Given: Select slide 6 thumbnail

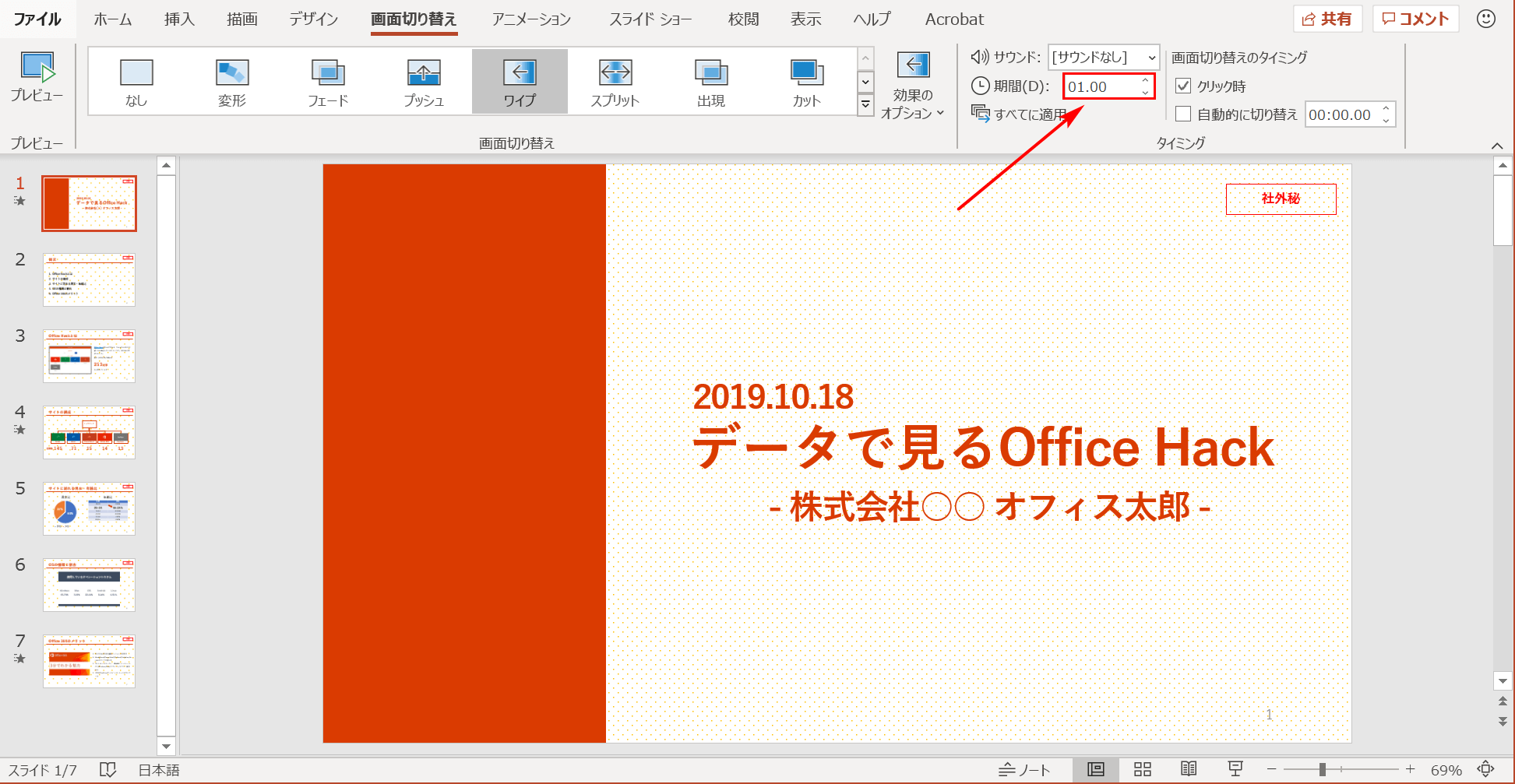Looking at the screenshot, I should coord(89,585).
